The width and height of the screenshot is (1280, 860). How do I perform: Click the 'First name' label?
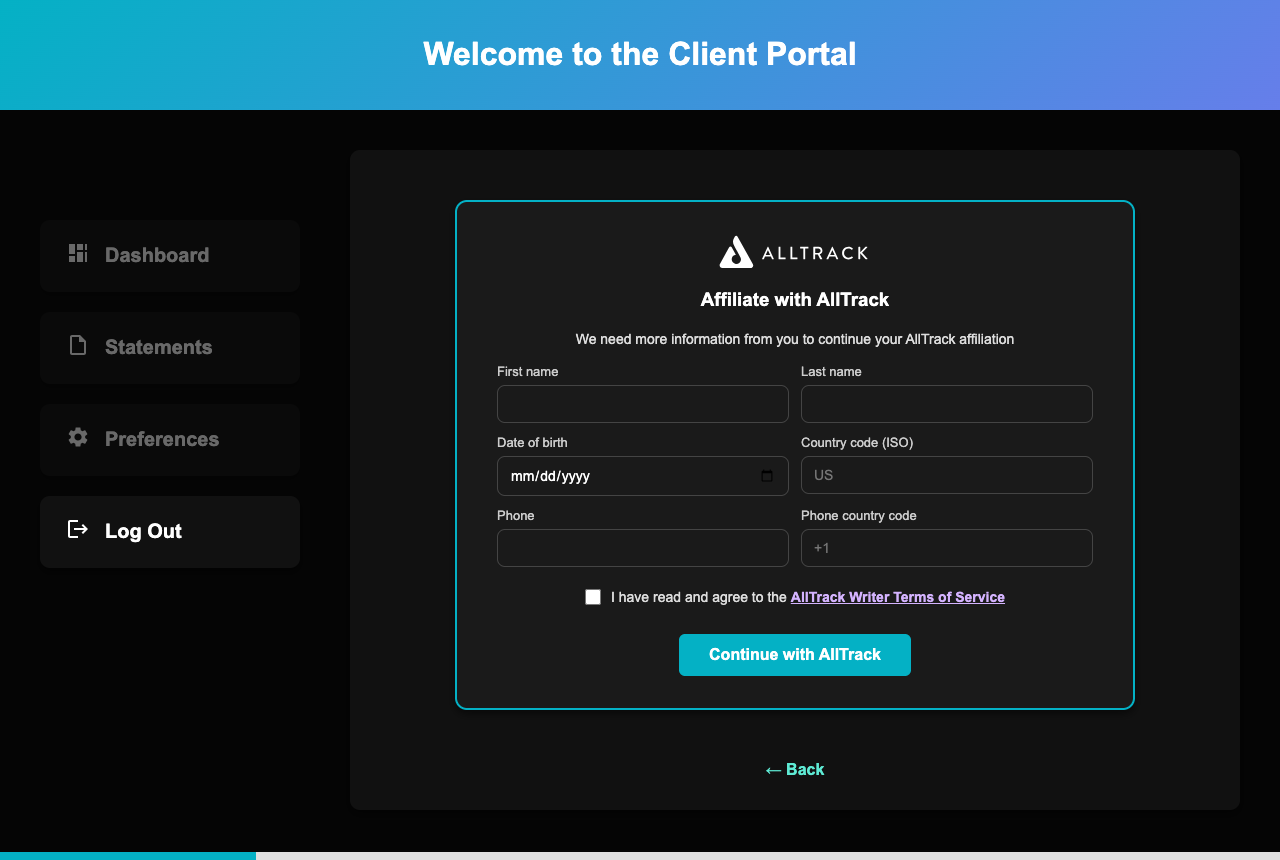(528, 372)
